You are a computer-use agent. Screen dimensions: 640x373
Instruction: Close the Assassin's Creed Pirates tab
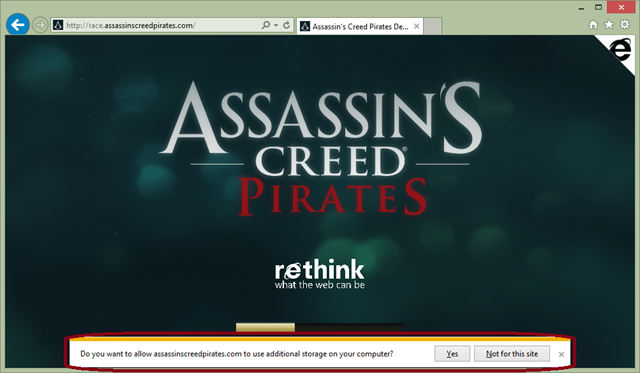click(416, 27)
